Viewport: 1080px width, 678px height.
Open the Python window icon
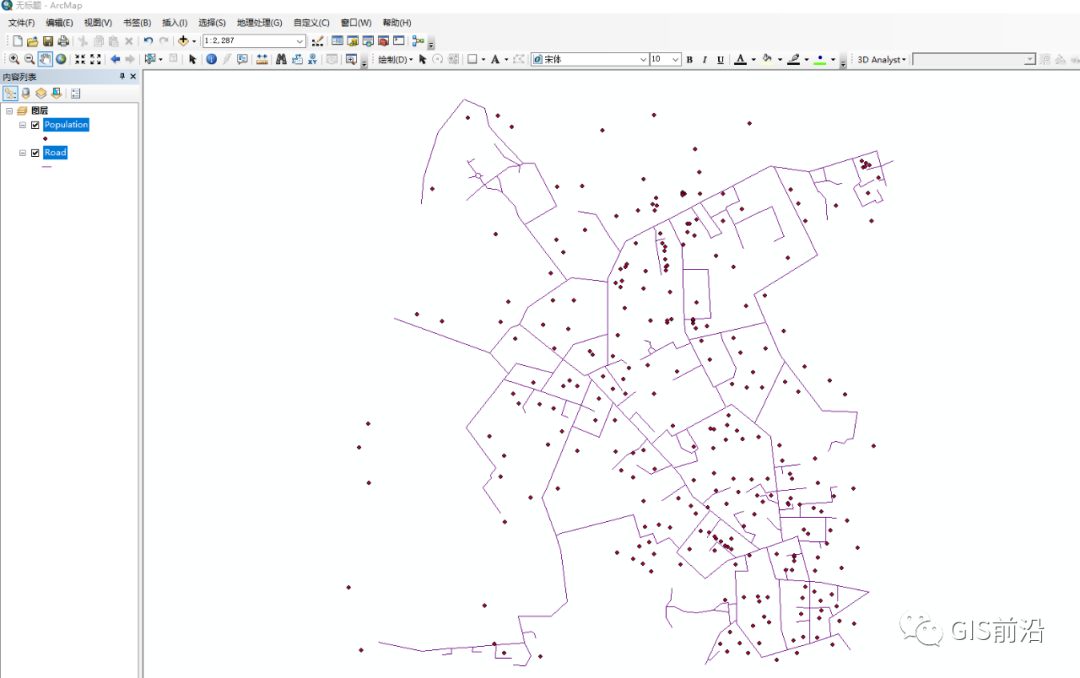(398, 41)
